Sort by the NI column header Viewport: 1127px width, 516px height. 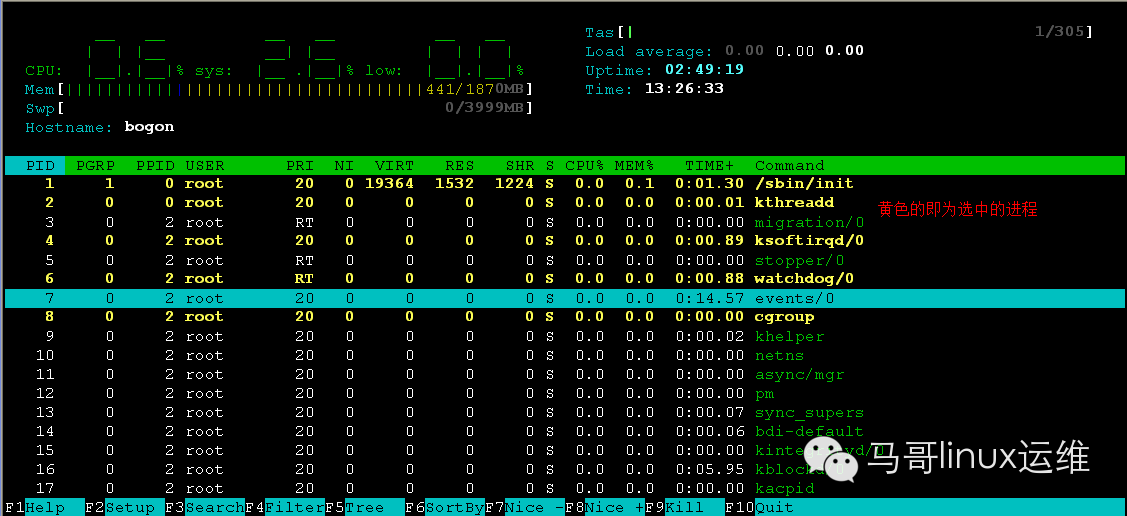point(344,165)
